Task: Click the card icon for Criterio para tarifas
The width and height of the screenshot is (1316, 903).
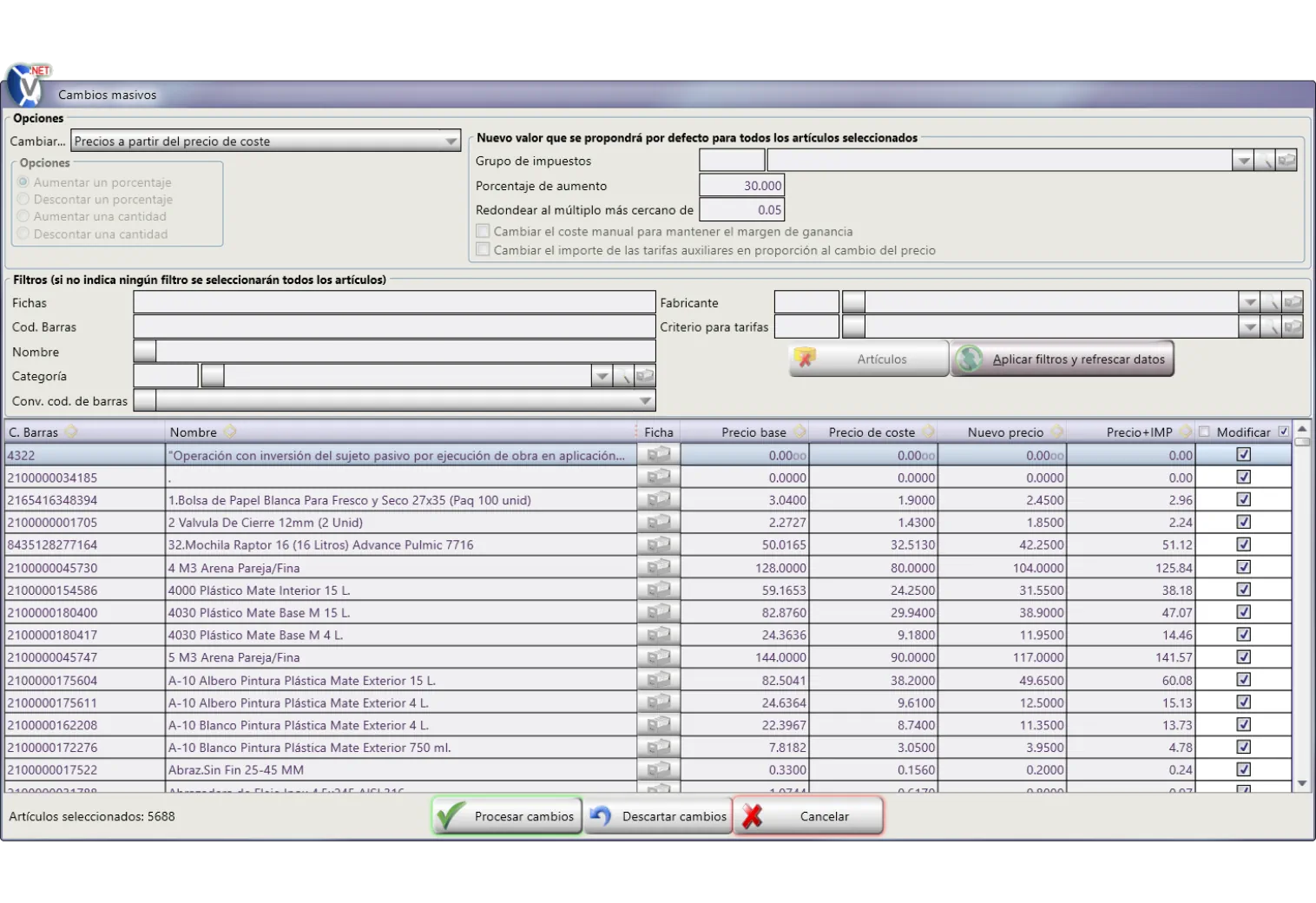Action: (1293, 327)
